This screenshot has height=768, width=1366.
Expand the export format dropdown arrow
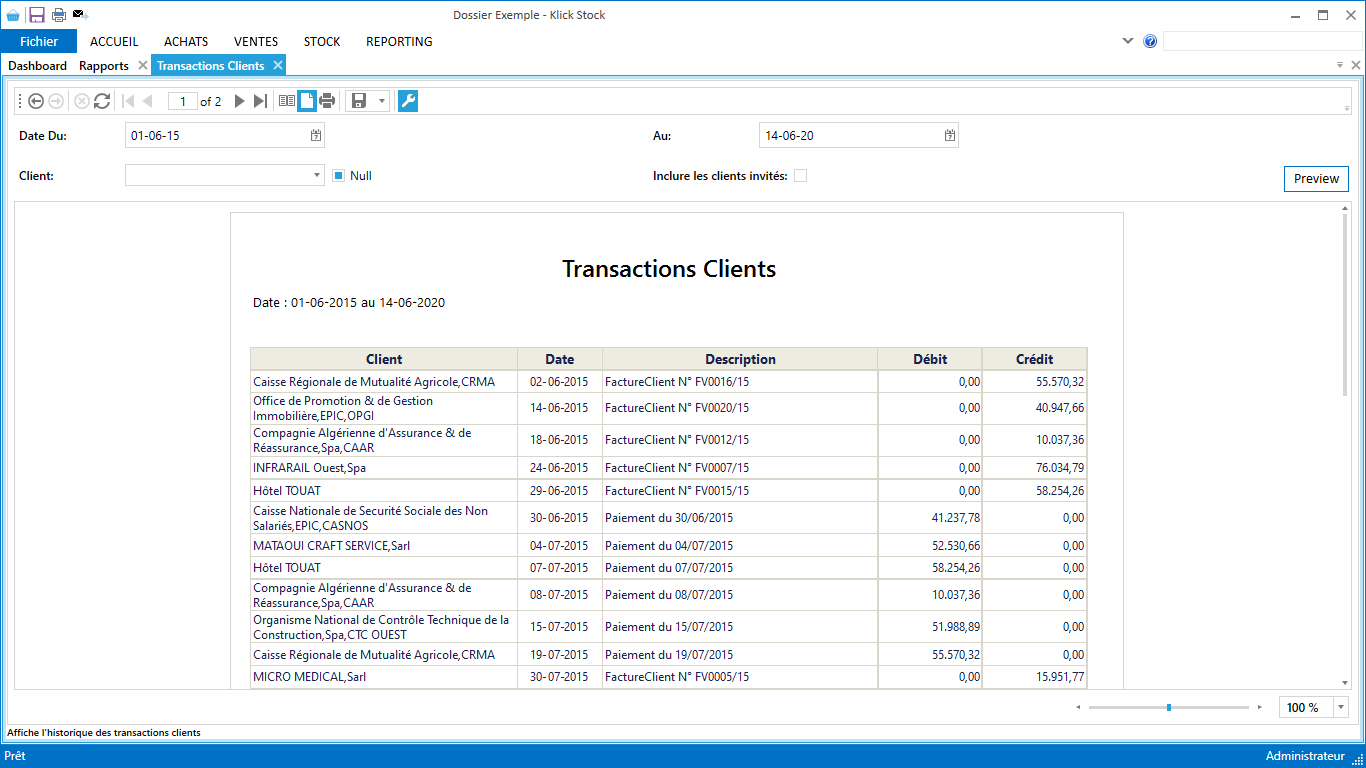[382, 101]
